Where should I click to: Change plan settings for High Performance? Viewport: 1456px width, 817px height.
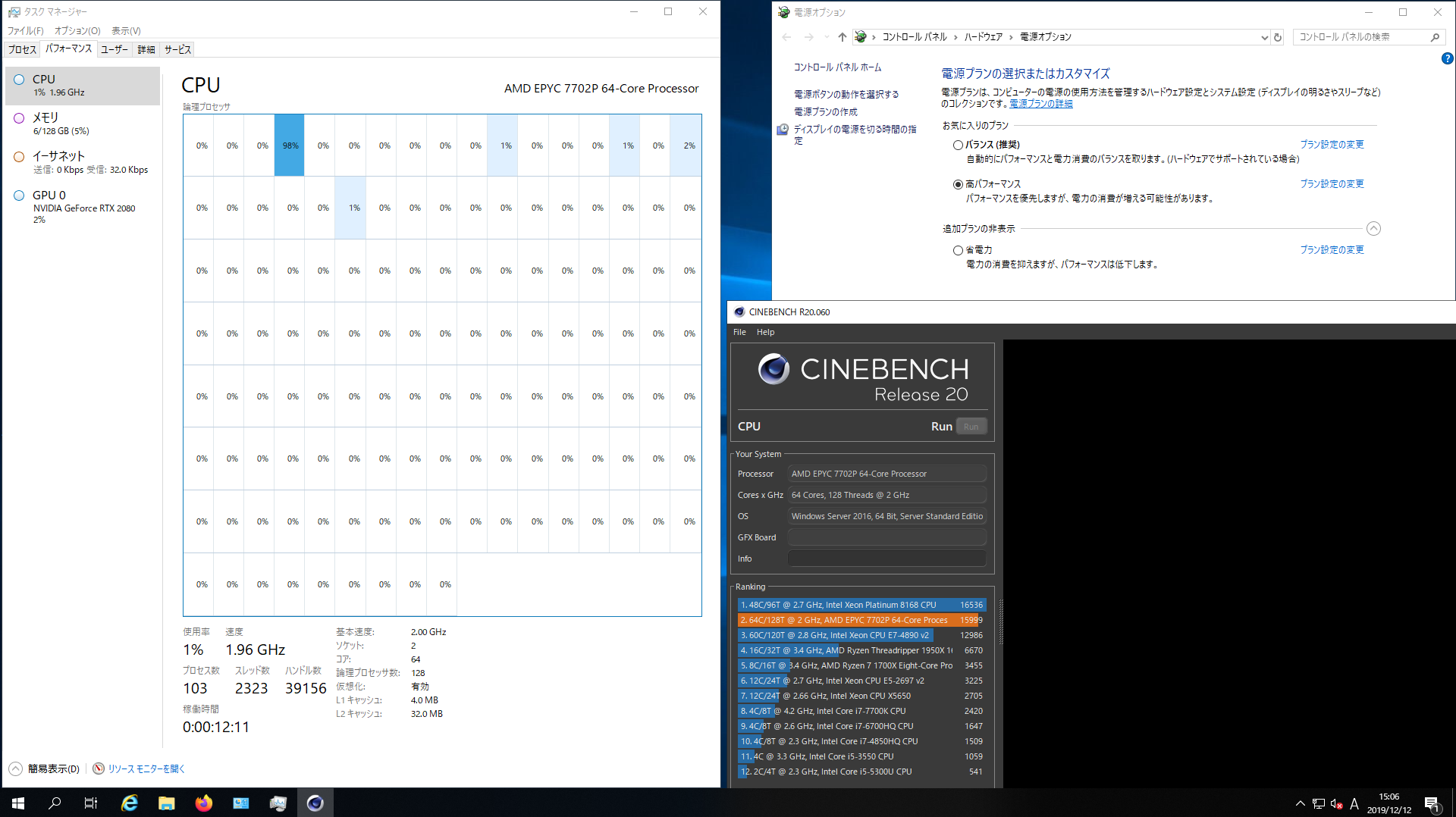click(x=1332, y=183)
